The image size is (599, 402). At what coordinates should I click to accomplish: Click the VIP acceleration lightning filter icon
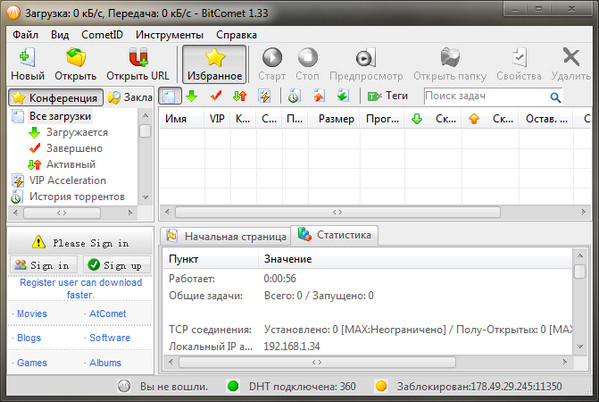(x=264, y=96)
